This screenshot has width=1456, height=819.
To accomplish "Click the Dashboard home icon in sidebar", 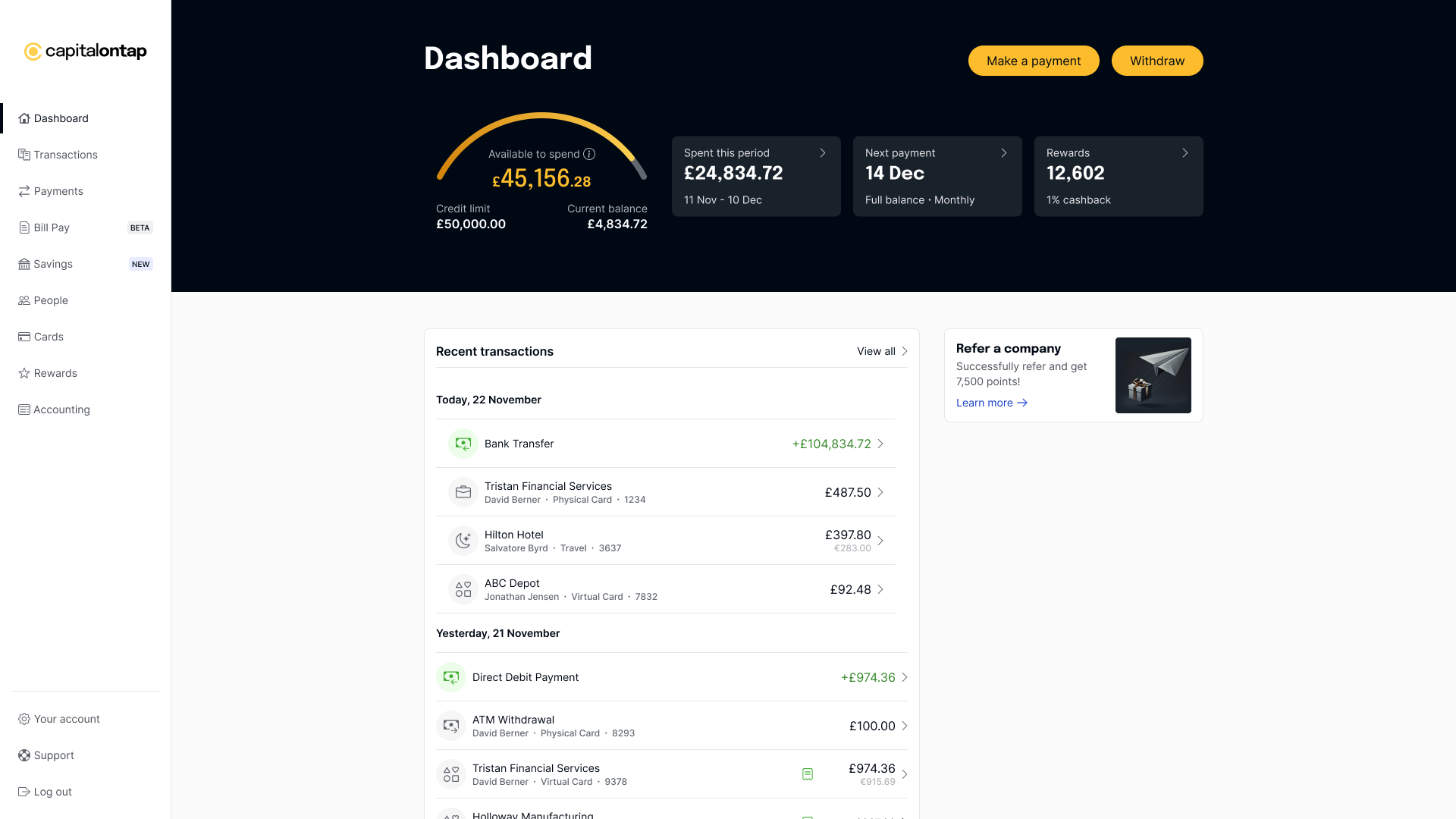I will (24, 118).
